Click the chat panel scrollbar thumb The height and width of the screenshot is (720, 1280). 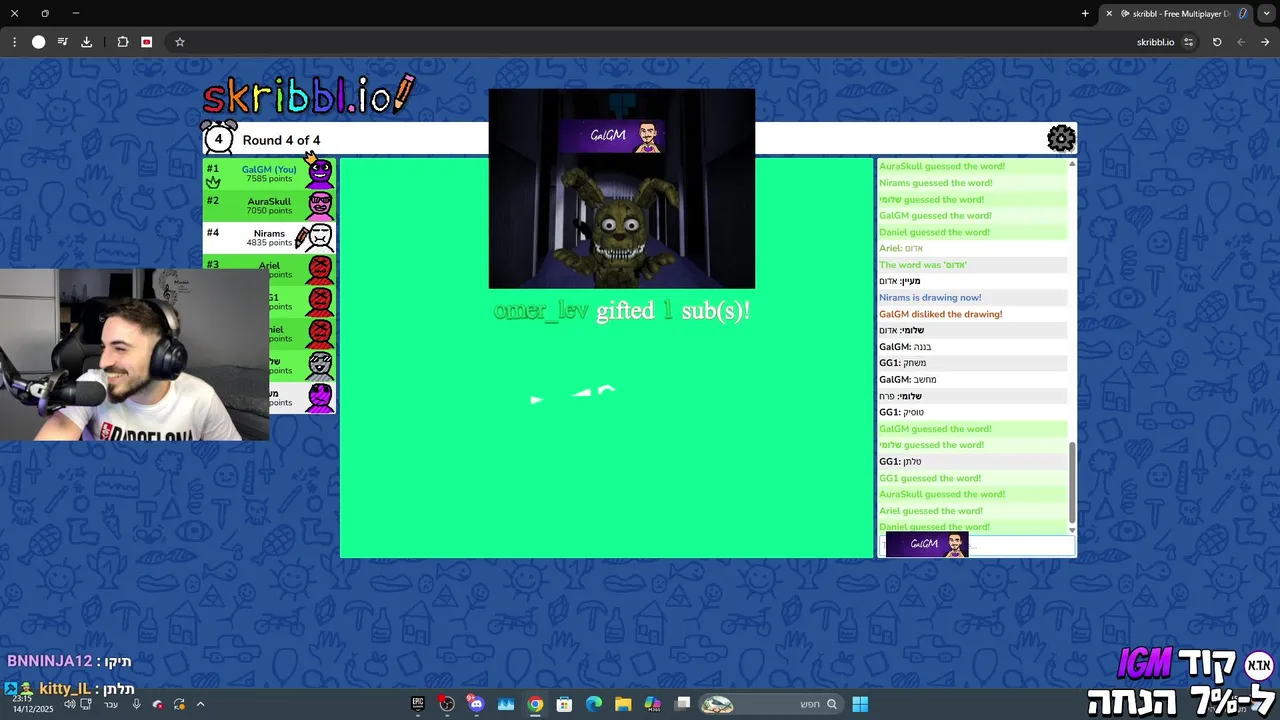[x=1072, y=481]
